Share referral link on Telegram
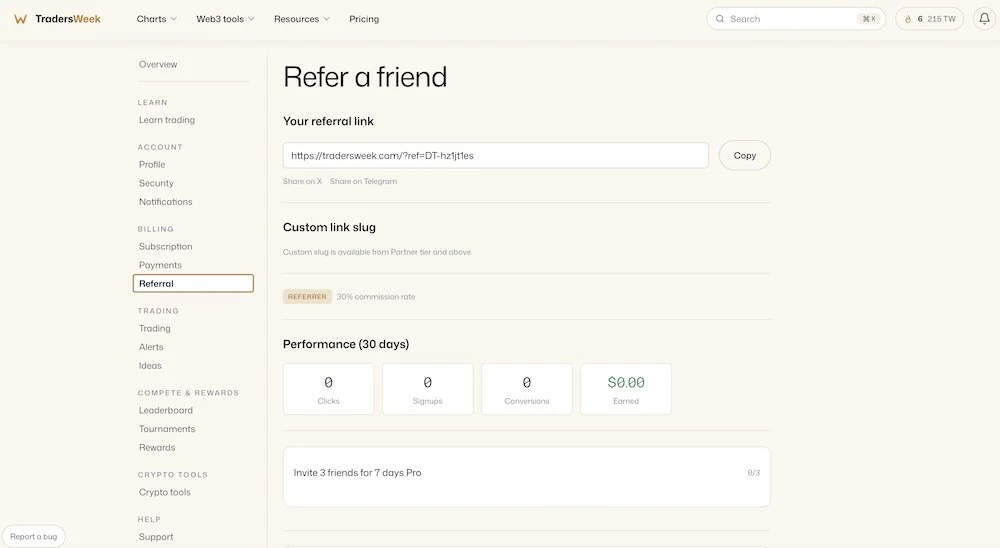The image size is (1000, 548). point(364,181)
